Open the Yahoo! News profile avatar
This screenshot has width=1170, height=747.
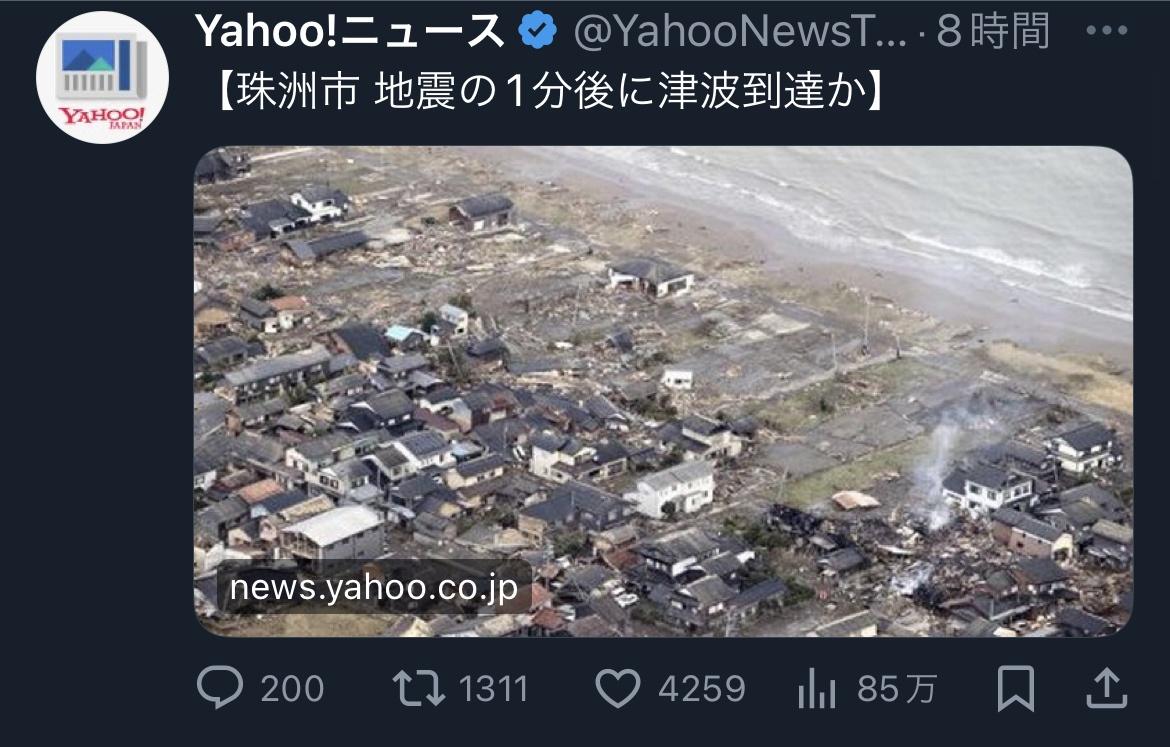click(102, 78)
